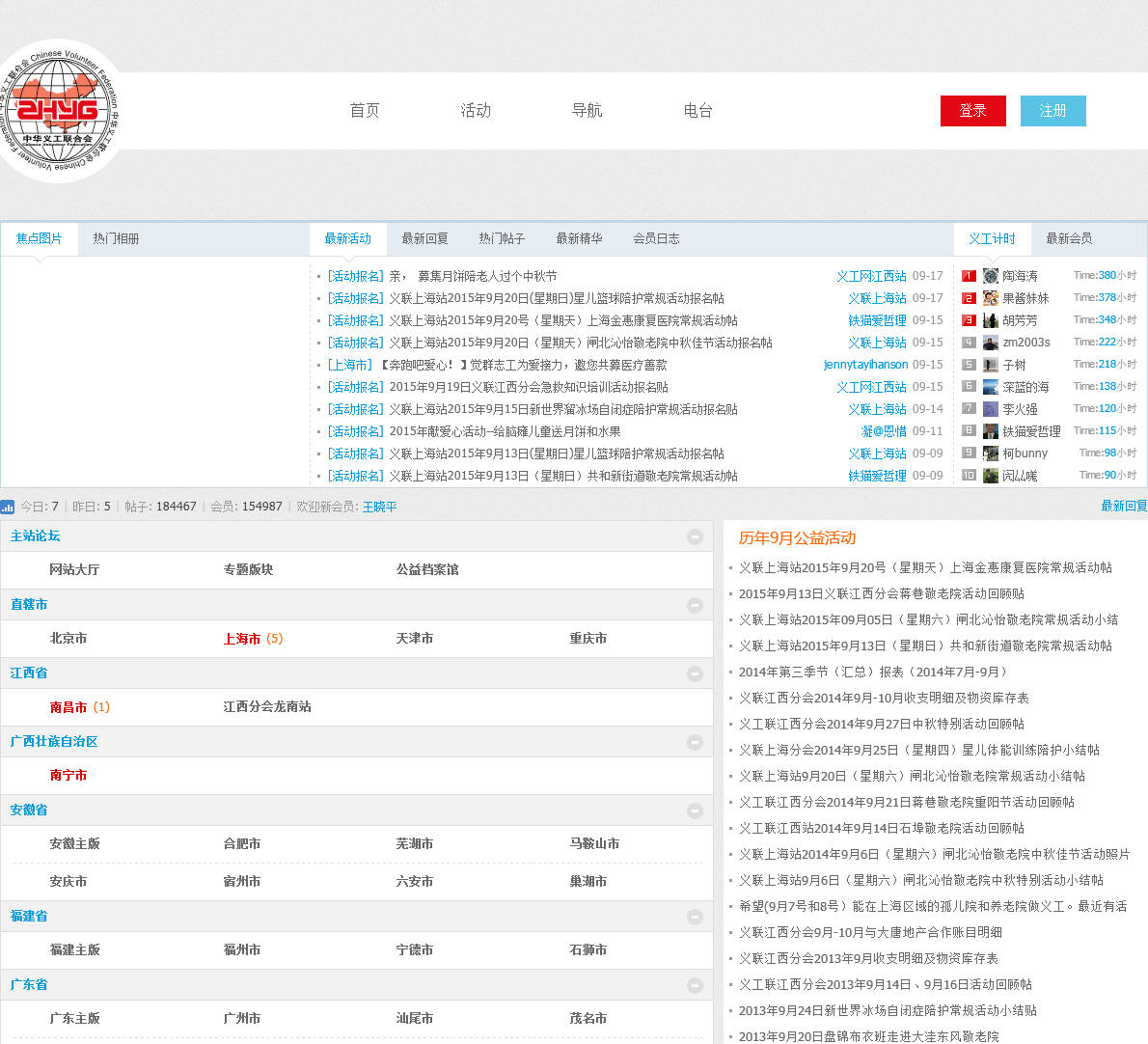Viewport: 1148px width, 1044px height.
Task: Collapse the 福建省 section
Action: [x=695, y=917]
